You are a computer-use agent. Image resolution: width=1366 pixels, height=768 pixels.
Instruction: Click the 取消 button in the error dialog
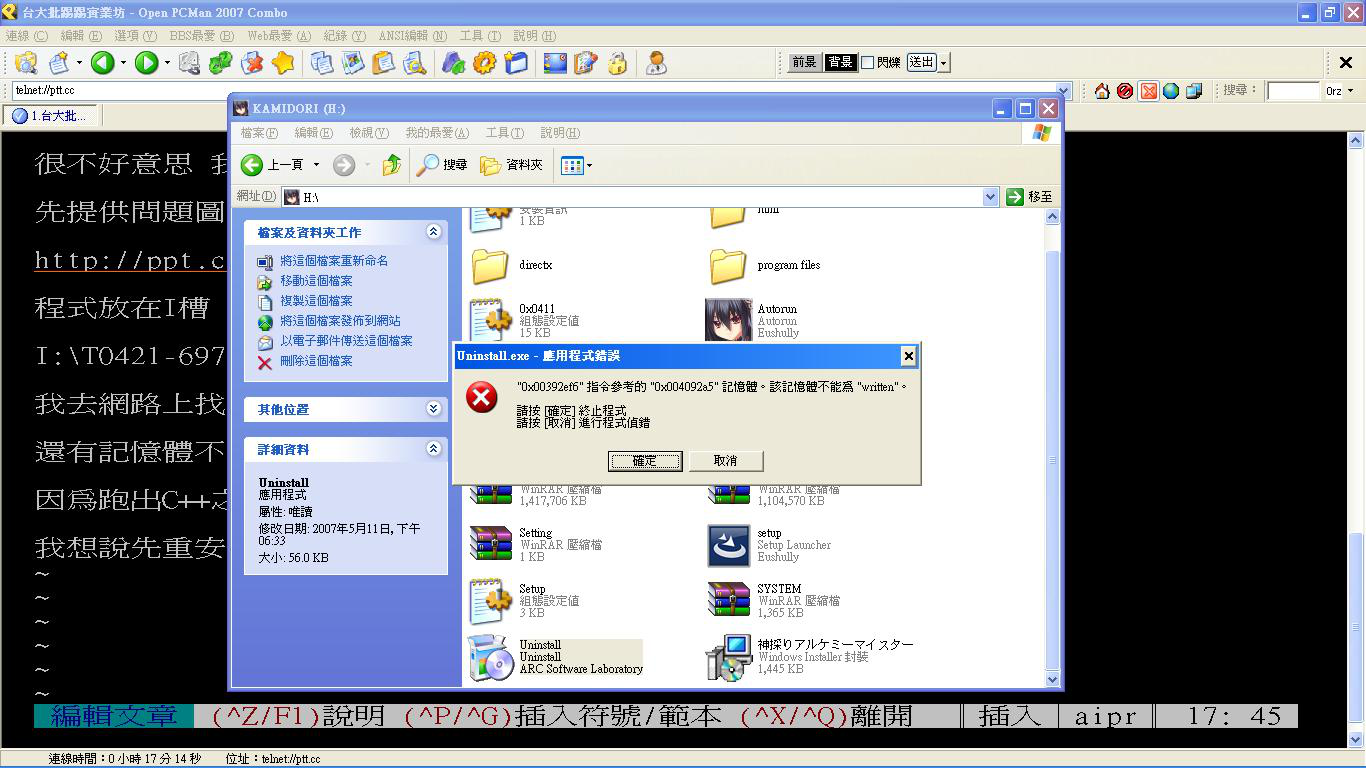[x=726, y=461]
